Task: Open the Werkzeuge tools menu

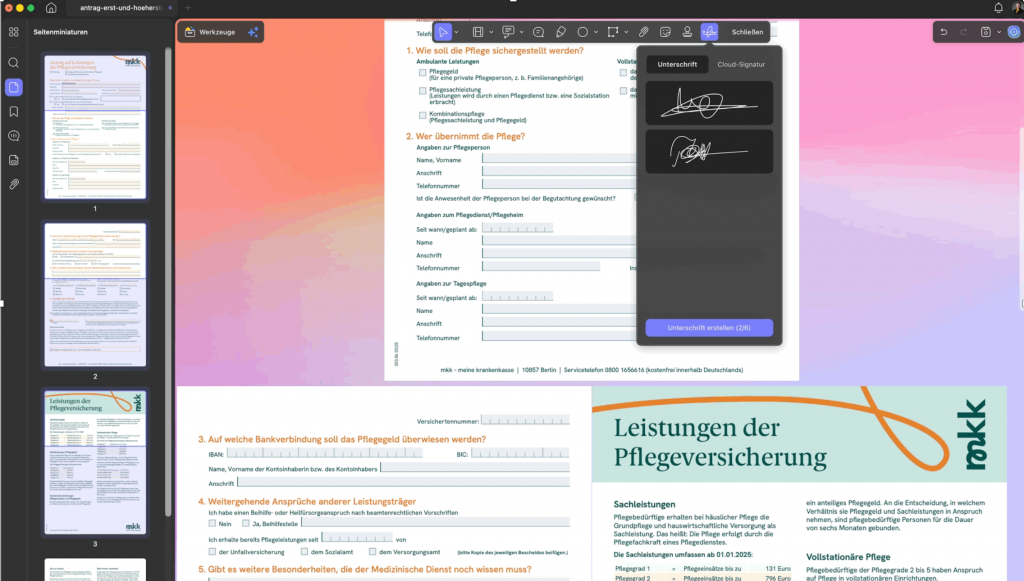Action: (x=210, y=32)
